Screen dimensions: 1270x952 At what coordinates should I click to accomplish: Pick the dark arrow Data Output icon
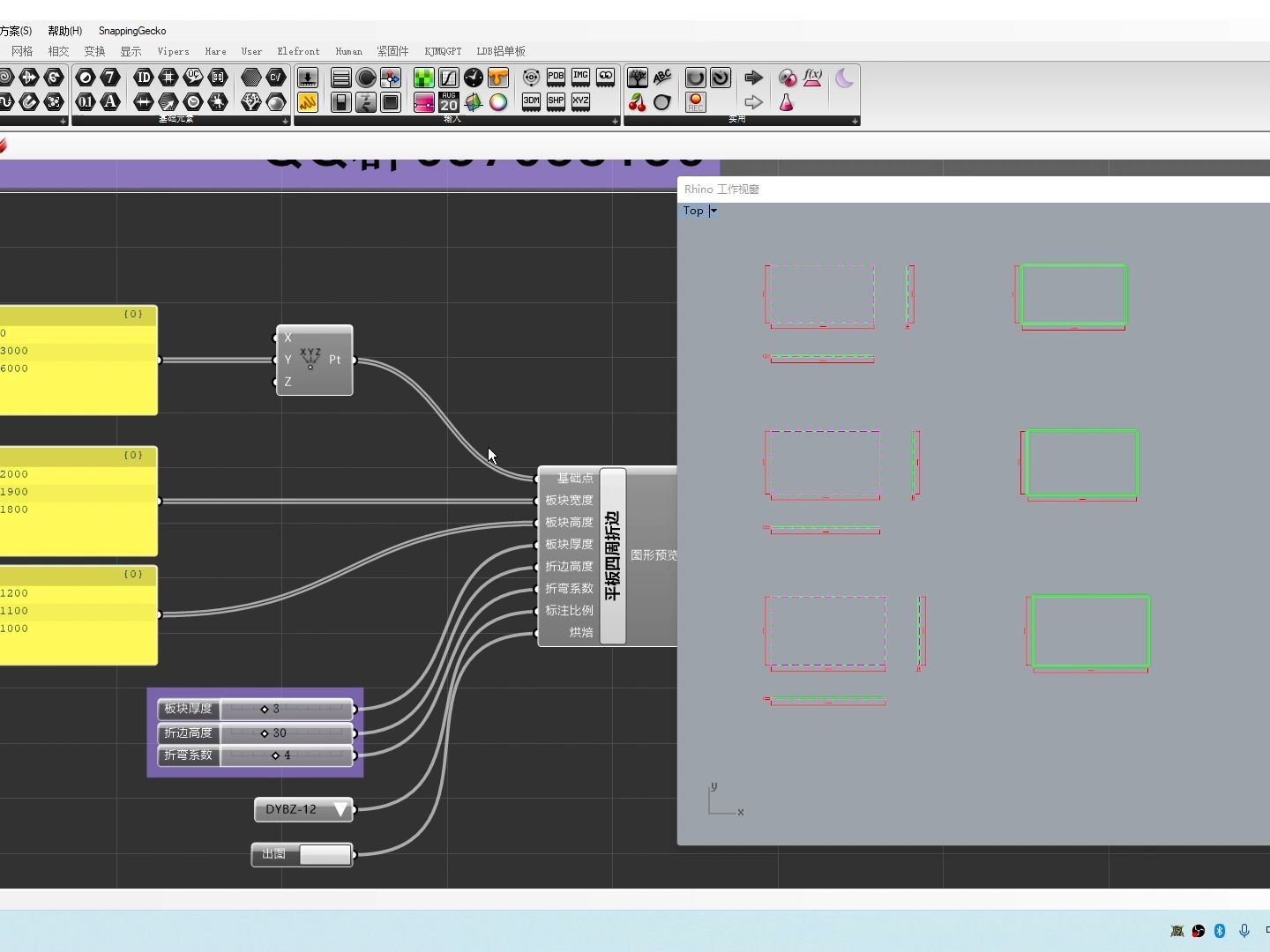[754, 78]
